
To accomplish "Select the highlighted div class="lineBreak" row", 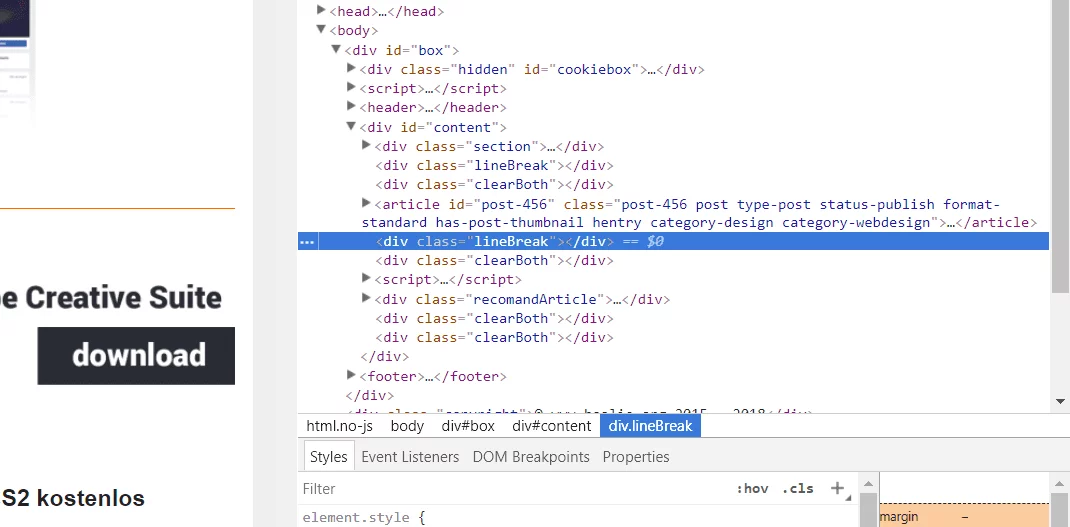I will [674, 241].
